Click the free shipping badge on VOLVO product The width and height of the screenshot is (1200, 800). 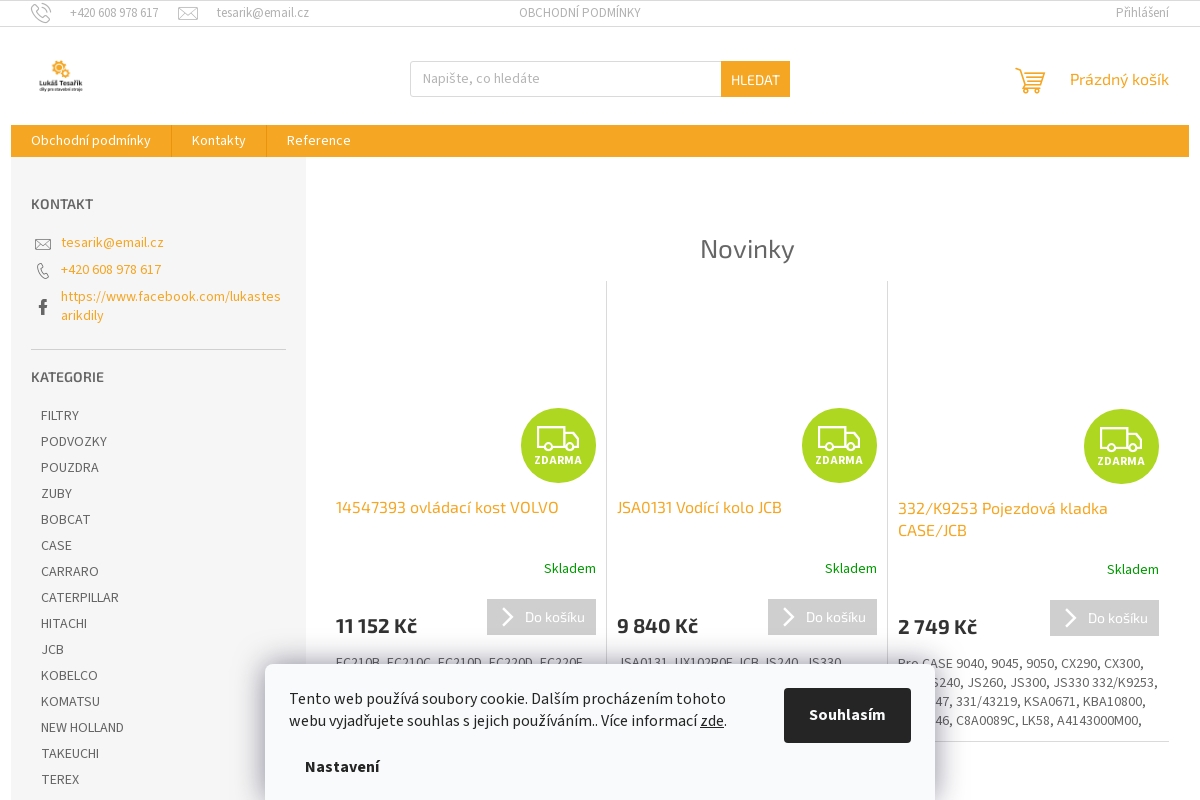point(558,445)
